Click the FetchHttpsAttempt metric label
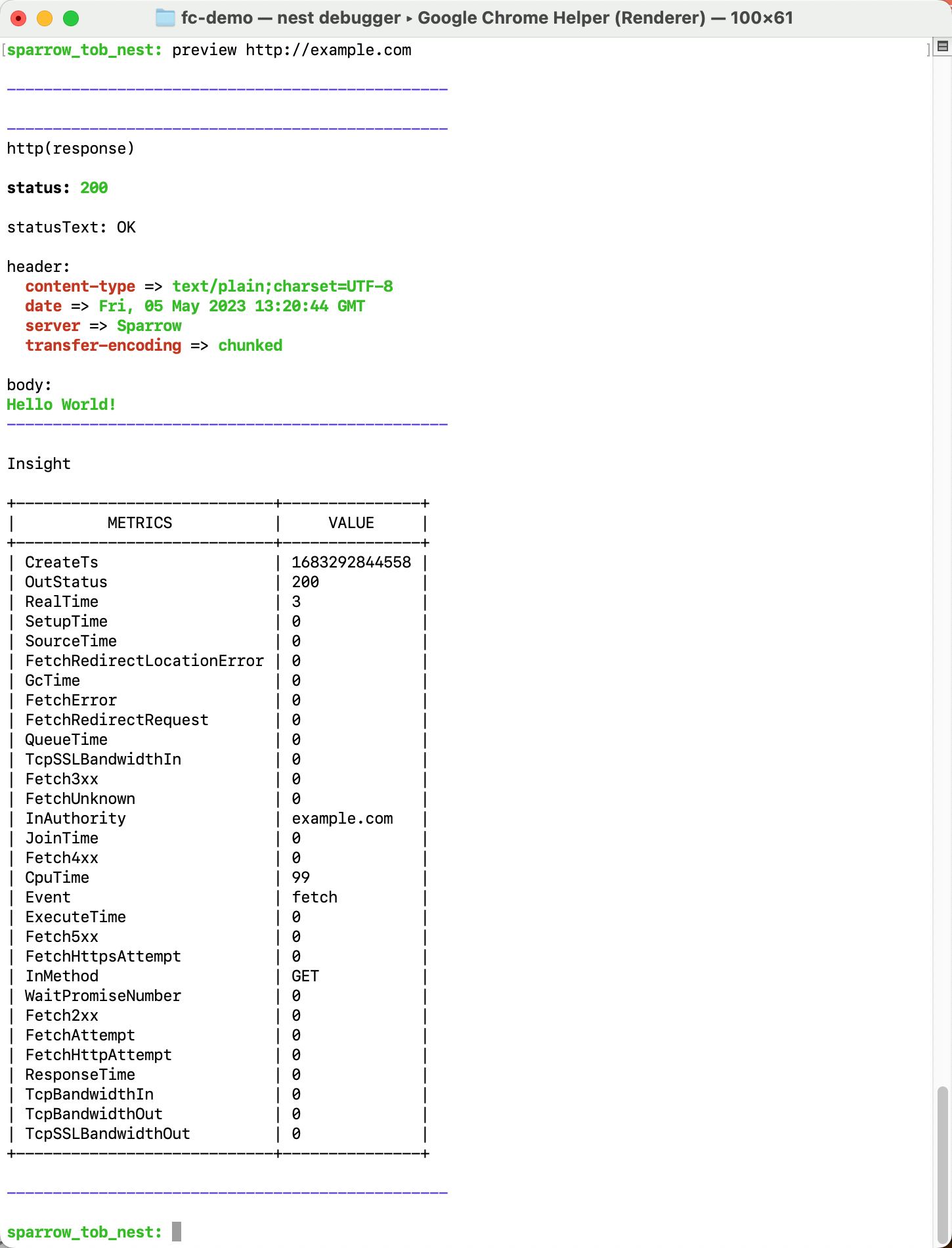Image resolution: width=952 pixels, height=1248 pixels. [103, 956]
